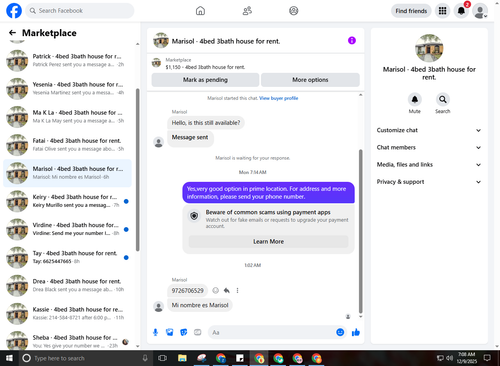
Task: Open View buyer profile link
Action: pyautogui.click(x=279, y=98)
